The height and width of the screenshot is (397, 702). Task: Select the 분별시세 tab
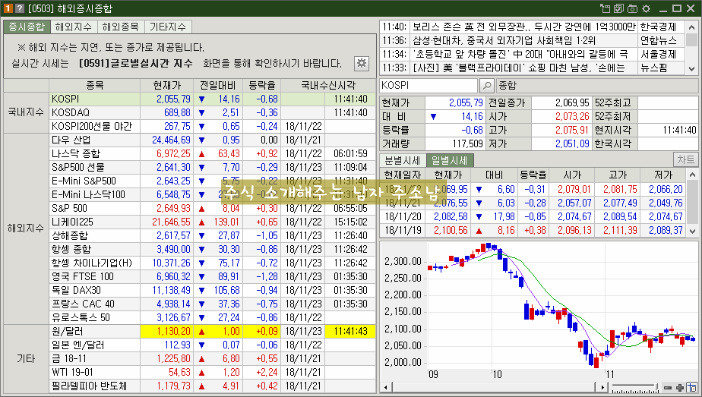[402, 160]
